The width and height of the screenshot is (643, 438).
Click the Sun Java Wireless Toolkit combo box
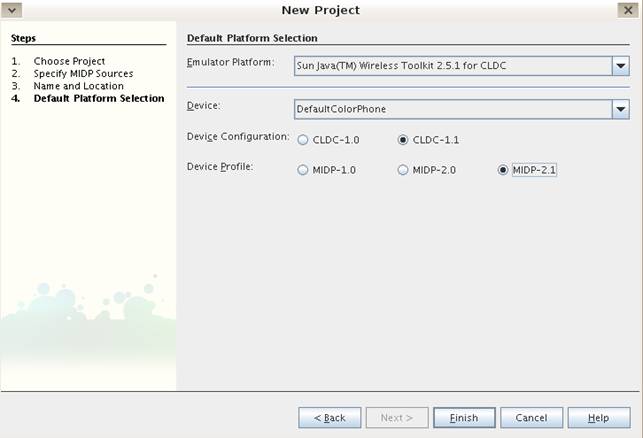(450, 67)
